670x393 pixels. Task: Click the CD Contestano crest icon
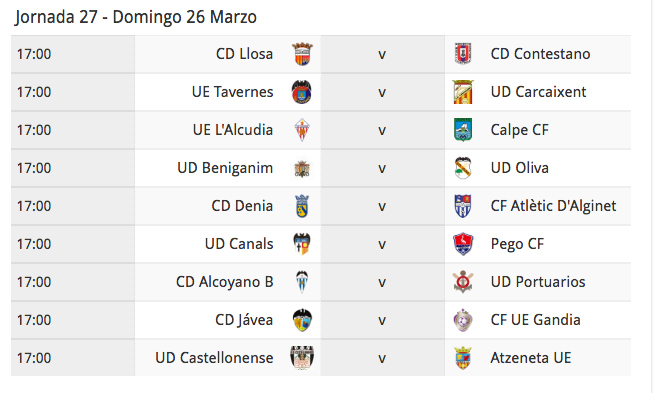[463, 54]
